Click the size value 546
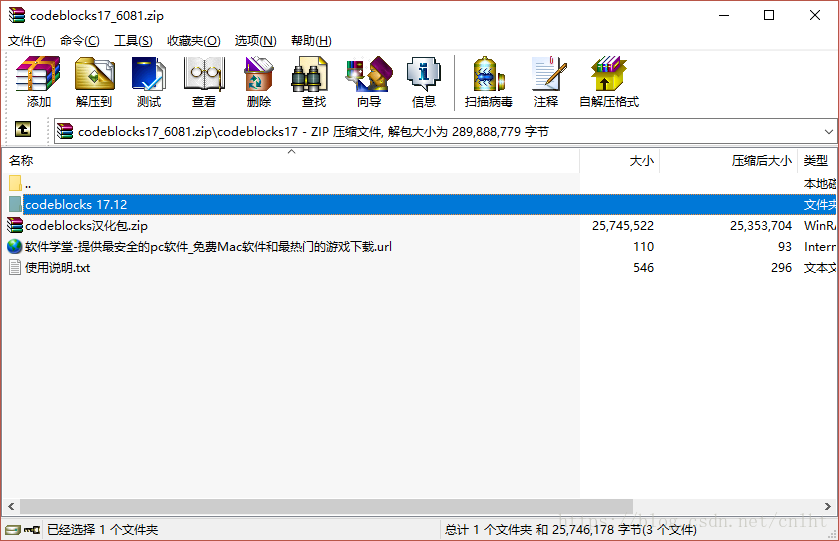Viewport: 839px width, 541px height. pos(643,268)
